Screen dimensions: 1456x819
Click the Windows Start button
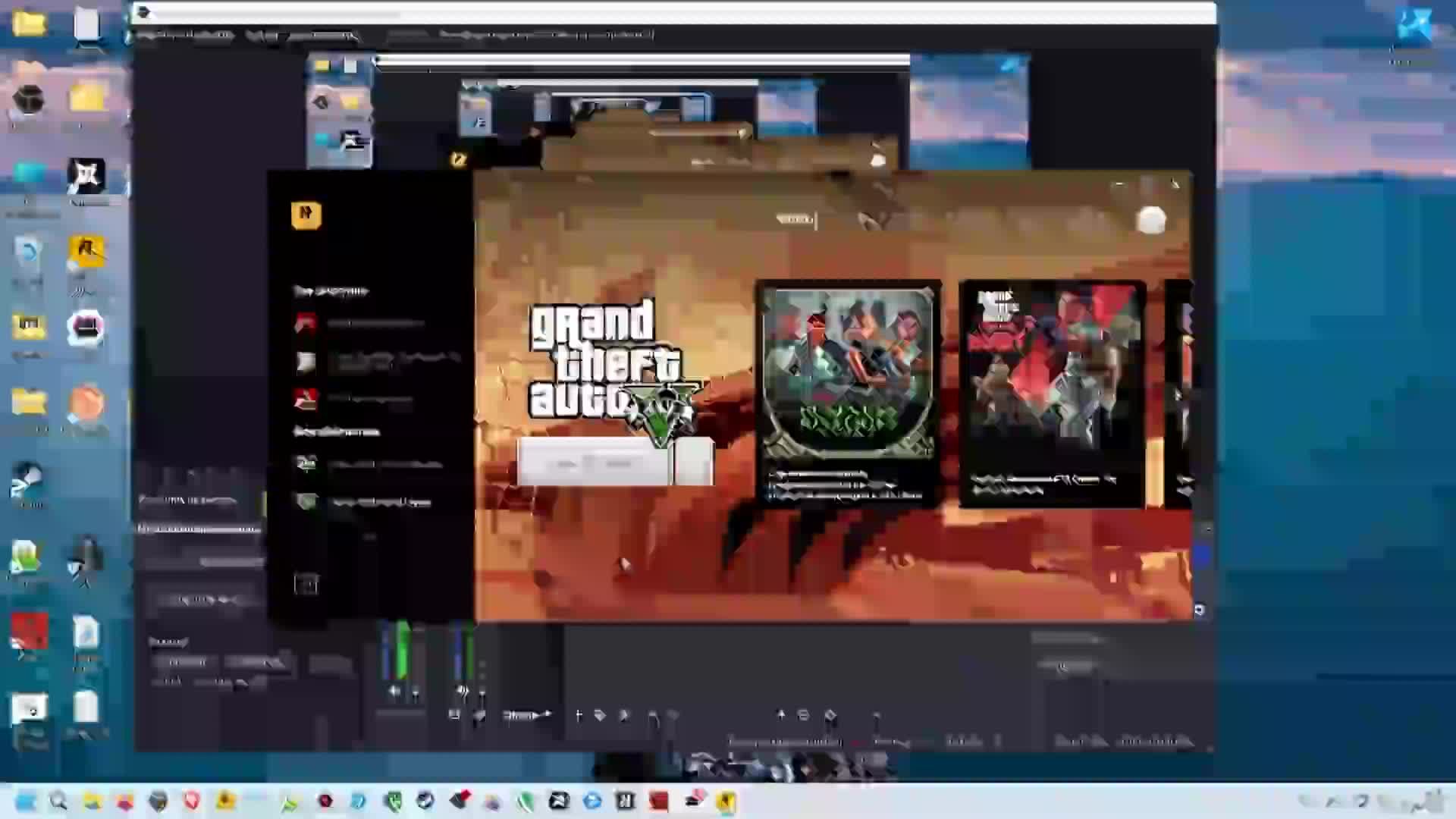[25, 801]
